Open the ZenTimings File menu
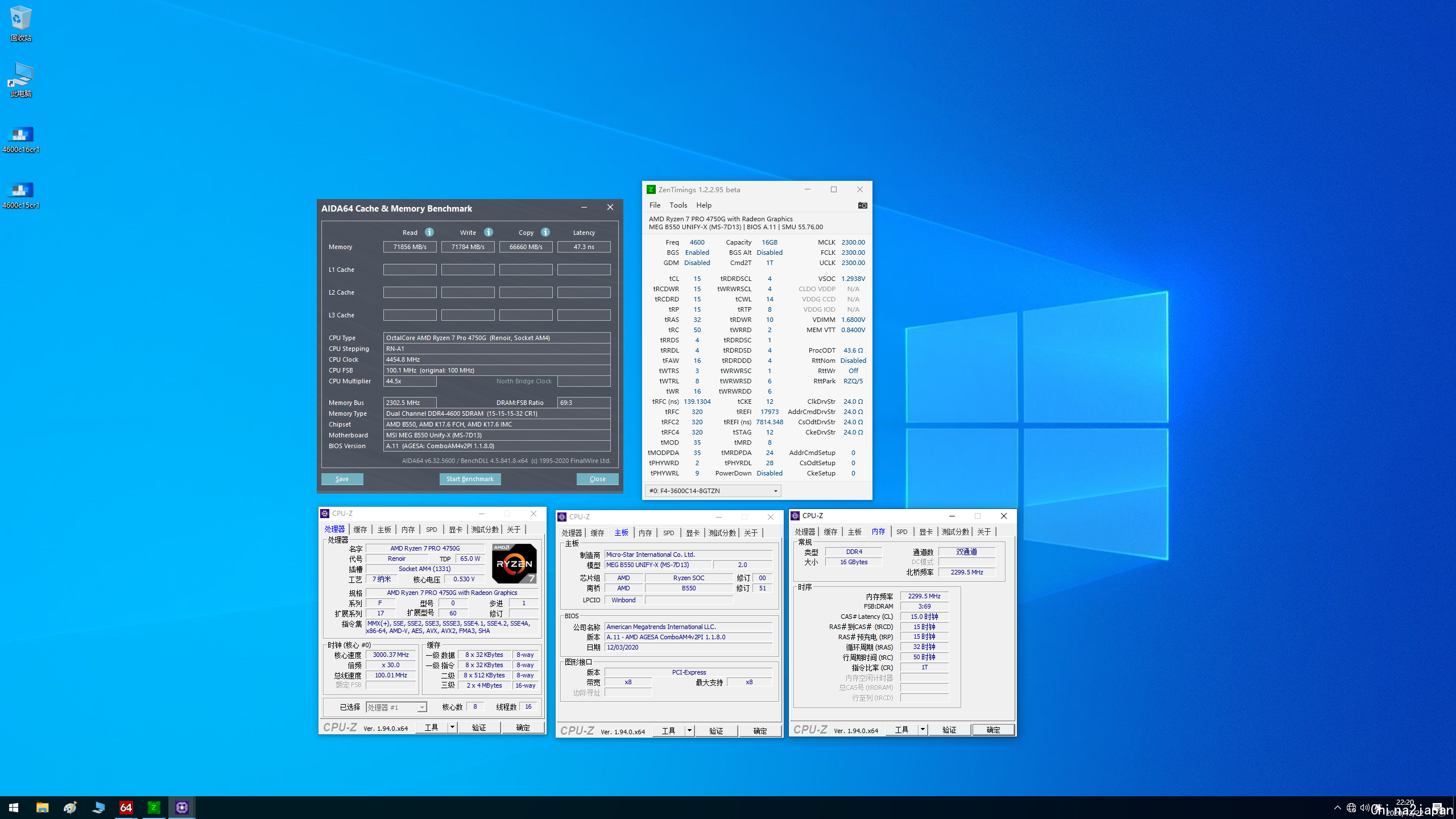The width and height of the screenshot is (1456, 819). point(655,205)
